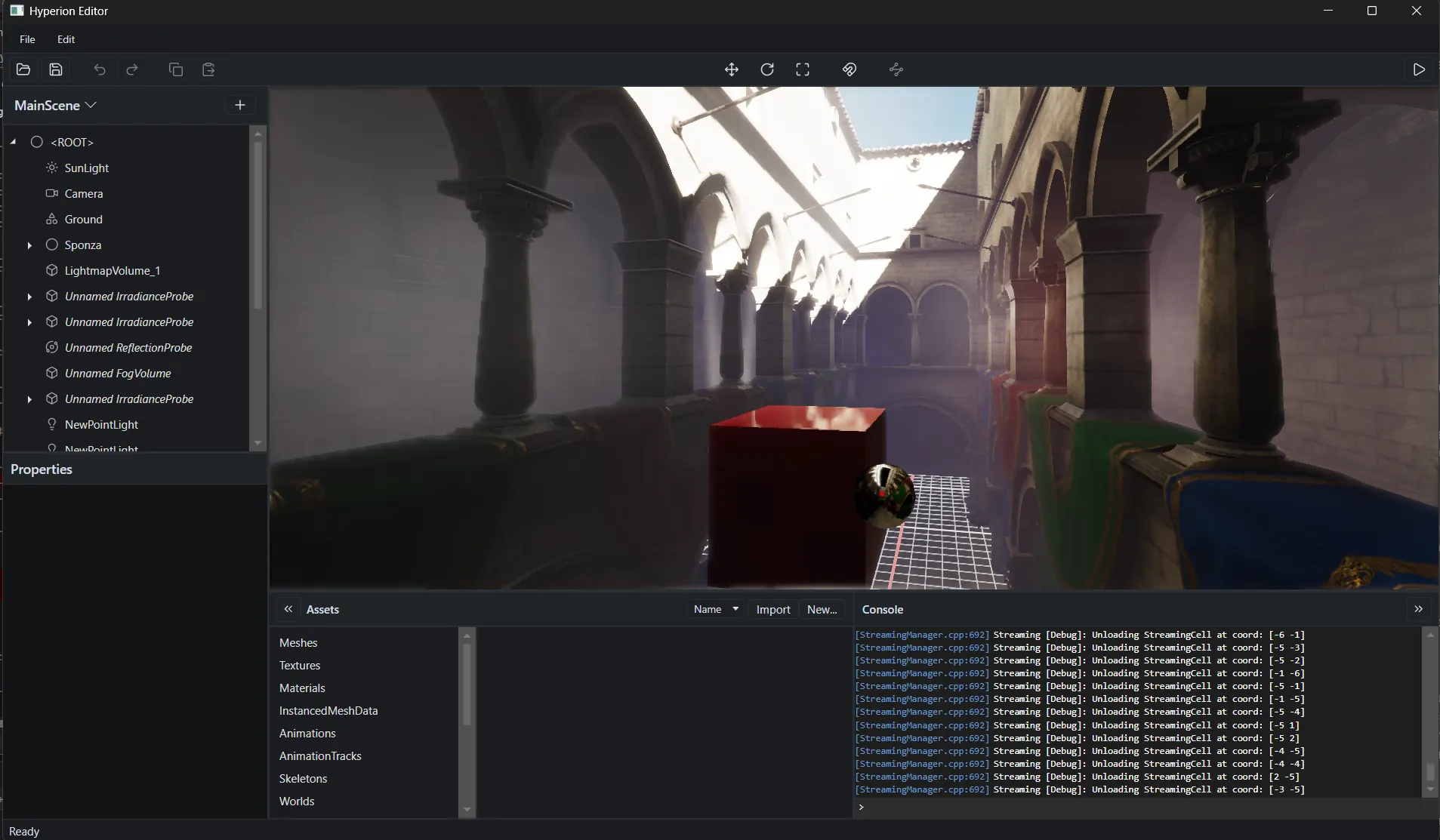Screen dimensions: 1440x840
Task: Expand the second Unnamed IrradianceProbe node
Action: (x=29, y=322)
